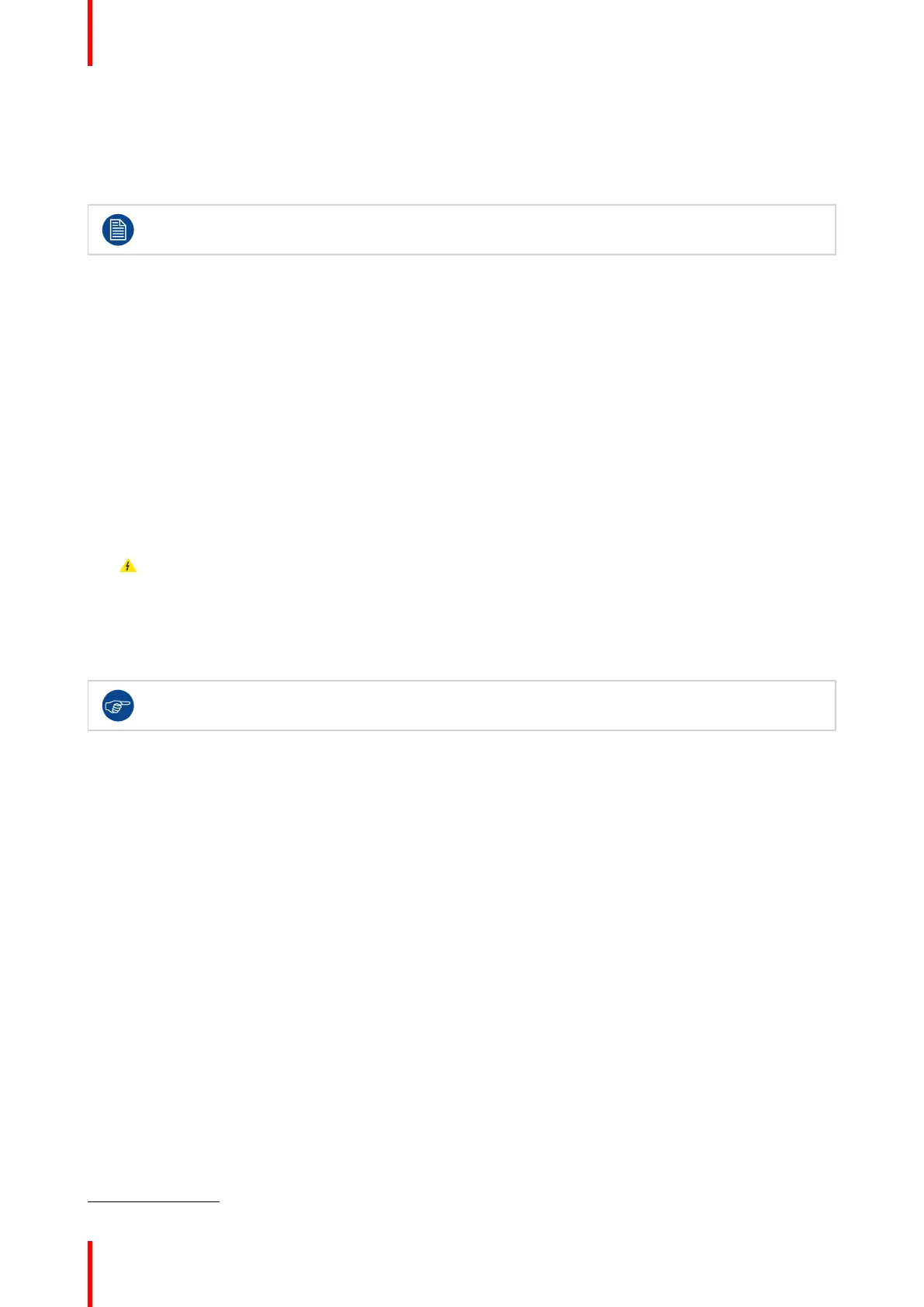Click the footnote separator line
Viewport: 924px width, 1307px height.
154,1202
